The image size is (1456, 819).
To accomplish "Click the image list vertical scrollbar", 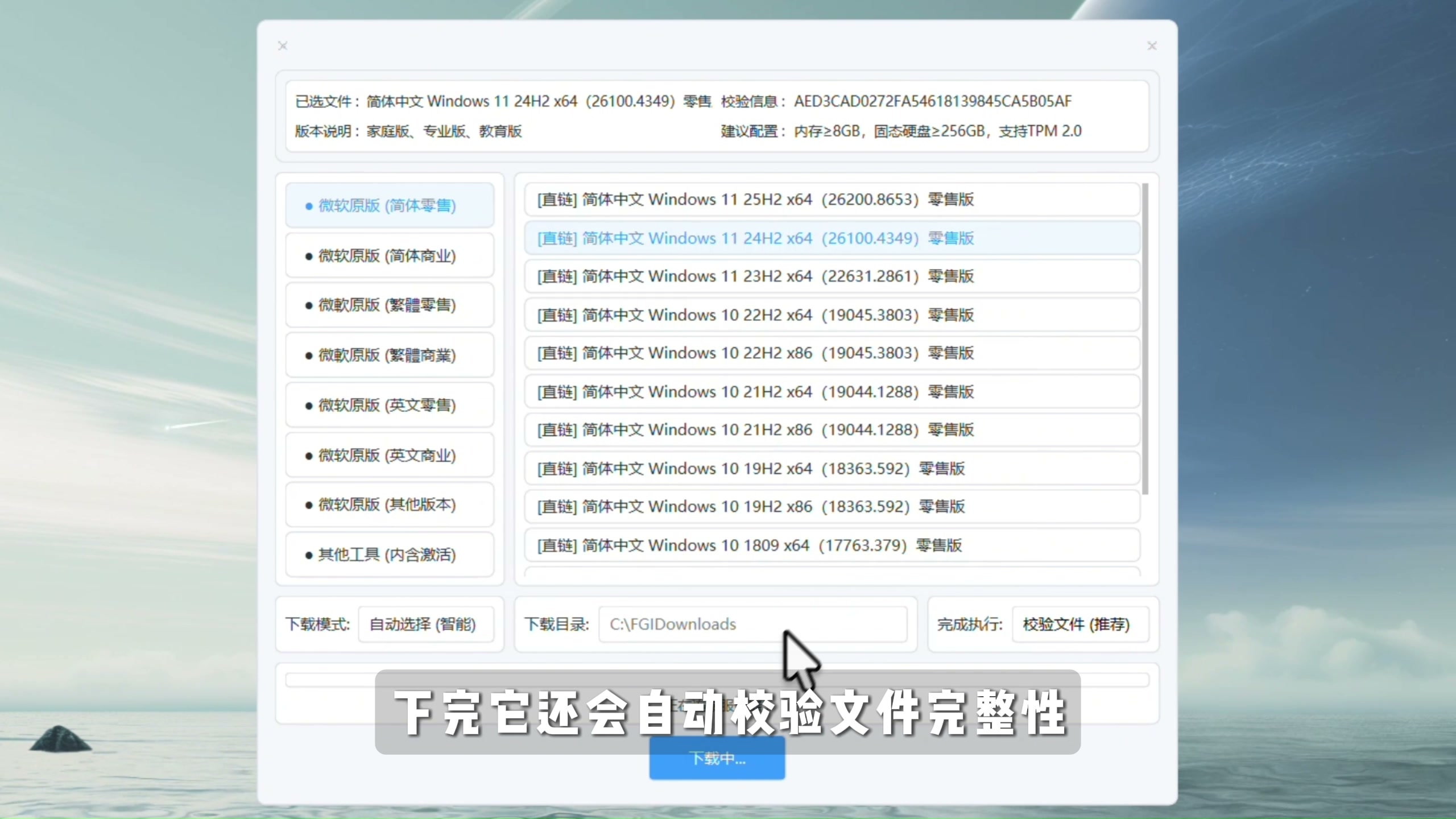I will 1145,338.
